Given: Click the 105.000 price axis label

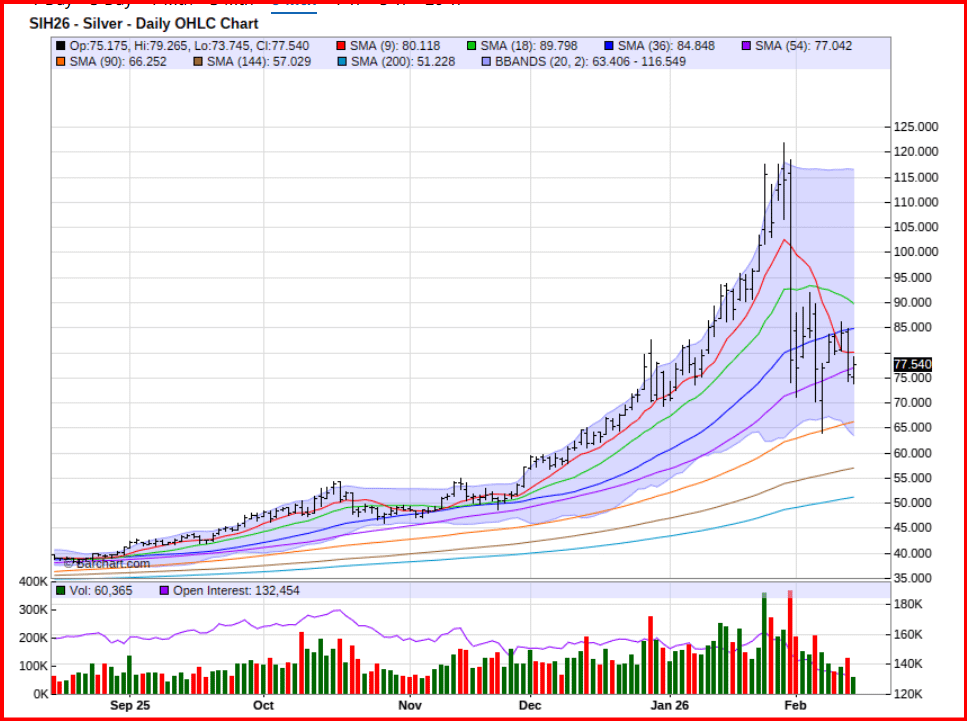Looking at the screenshot, I should 916,227.
